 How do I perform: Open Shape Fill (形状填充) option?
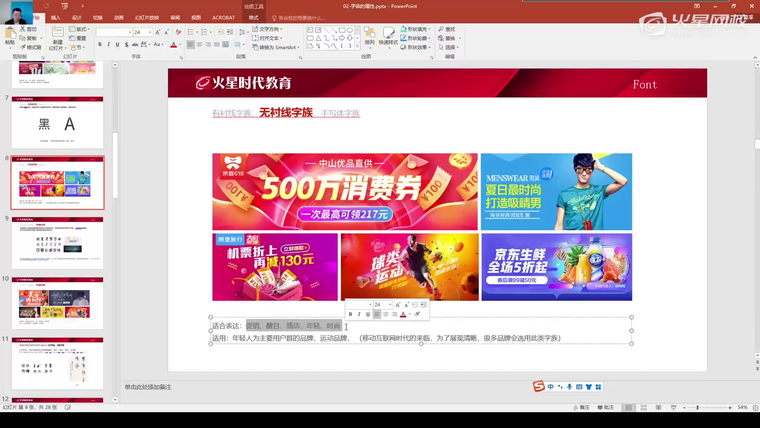[x=417, y=29]
